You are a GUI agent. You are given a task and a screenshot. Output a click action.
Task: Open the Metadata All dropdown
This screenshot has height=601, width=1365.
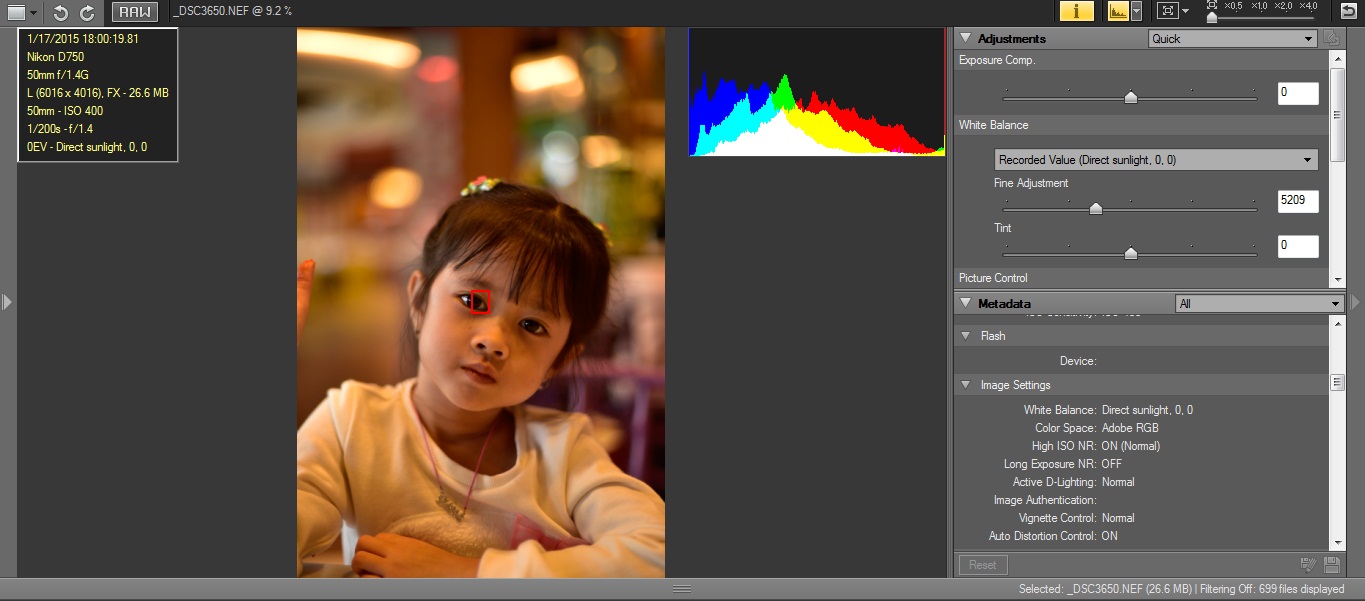[x=1258, y=304]
